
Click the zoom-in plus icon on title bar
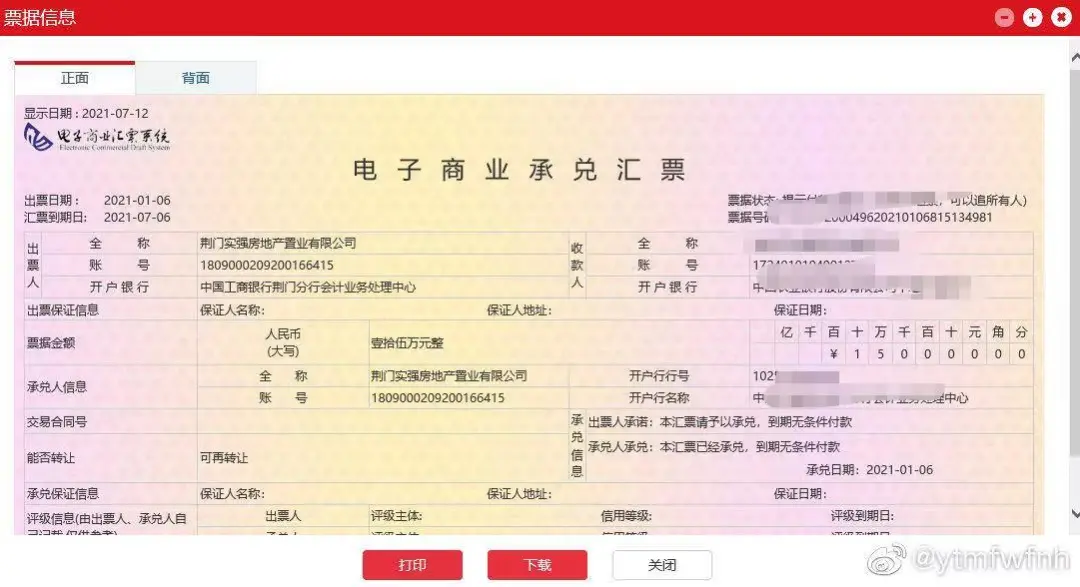1031,17
